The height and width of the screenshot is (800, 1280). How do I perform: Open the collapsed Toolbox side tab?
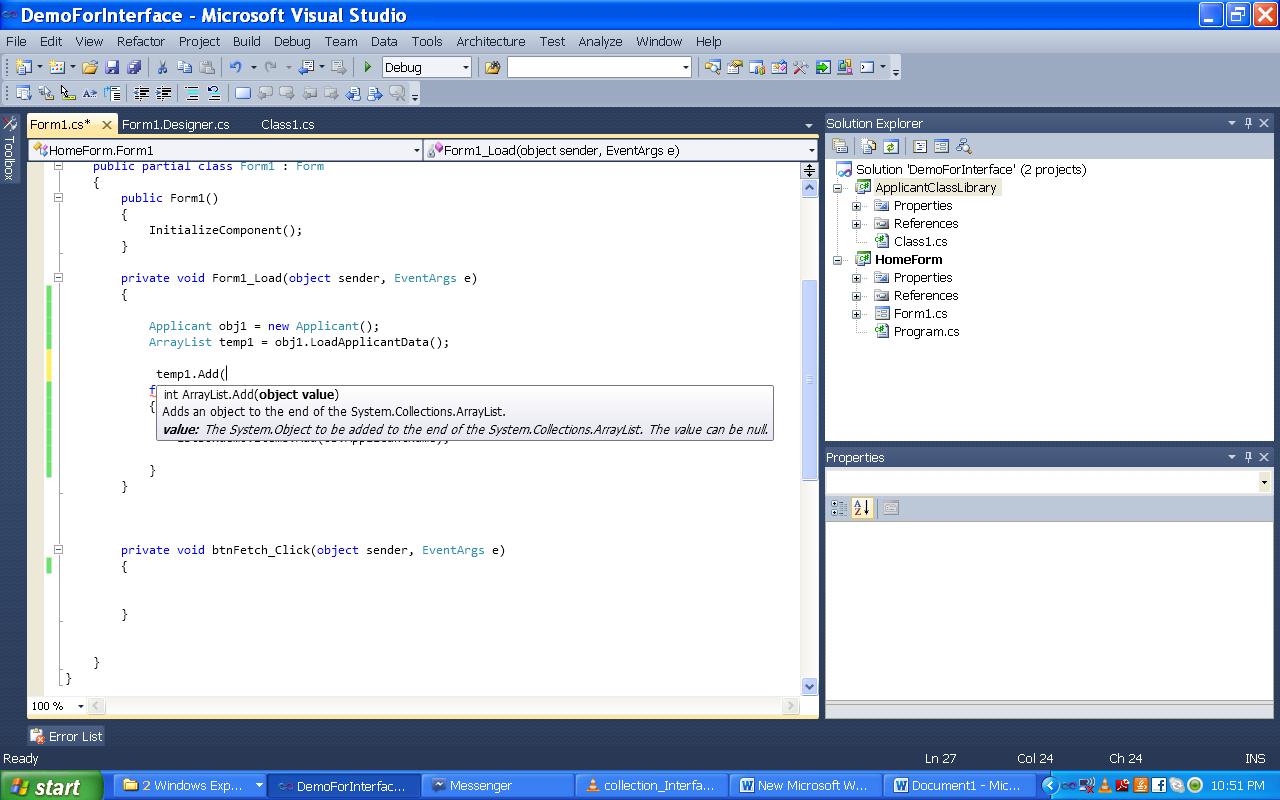click(x=9, y=148)
